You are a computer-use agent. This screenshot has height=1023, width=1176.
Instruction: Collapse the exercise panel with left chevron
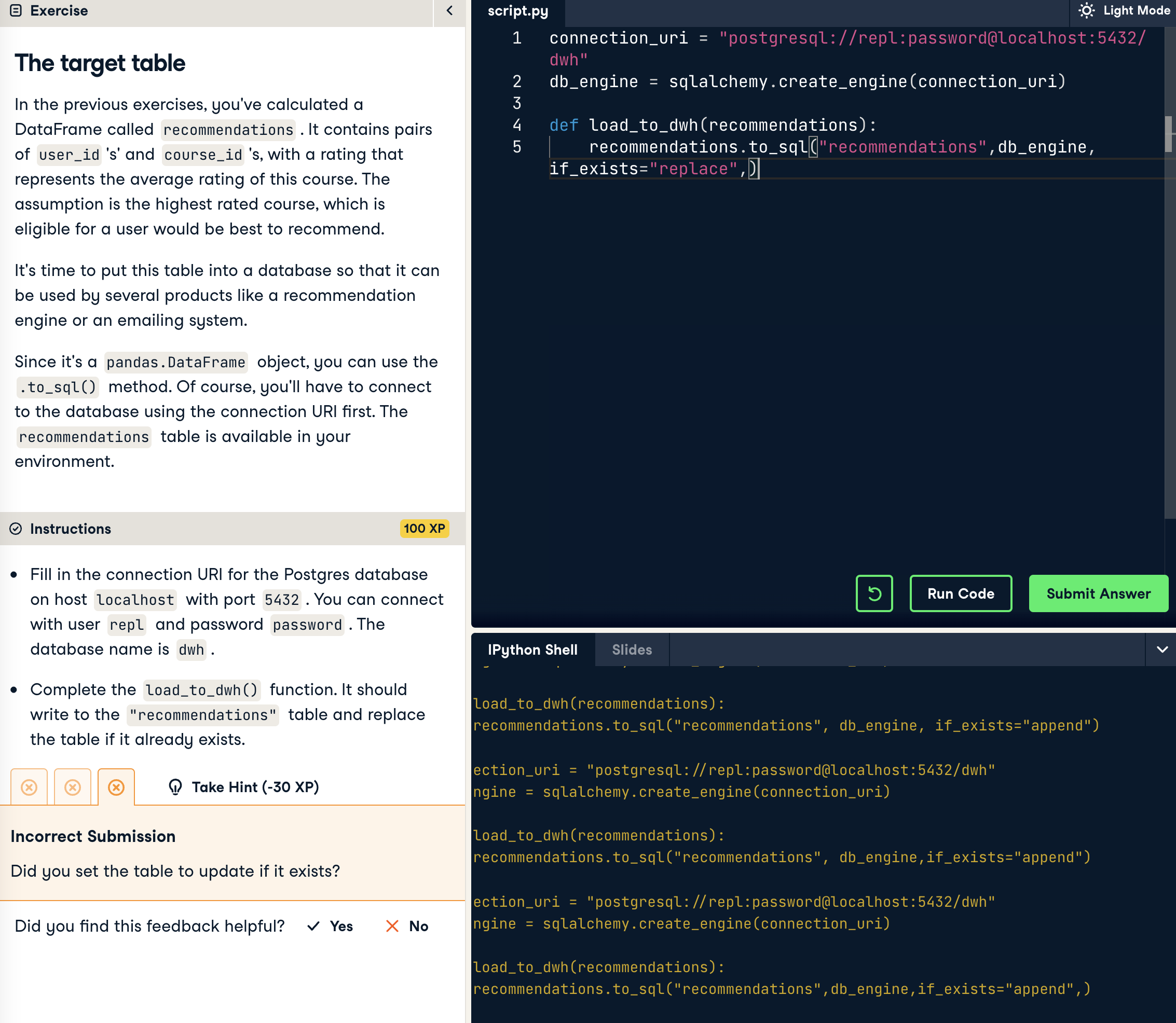449,11
